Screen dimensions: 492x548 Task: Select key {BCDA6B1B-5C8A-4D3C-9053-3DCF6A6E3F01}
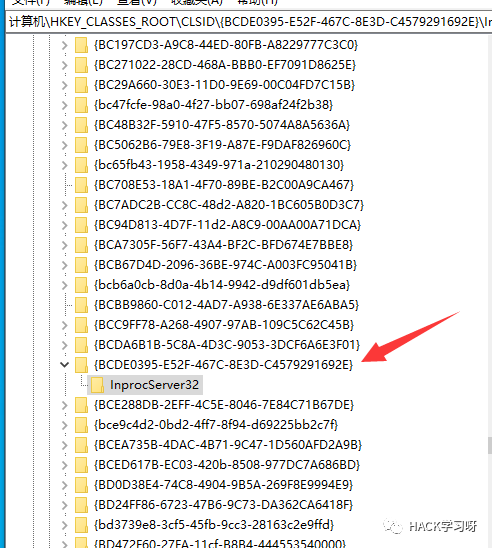pos(227,345)
